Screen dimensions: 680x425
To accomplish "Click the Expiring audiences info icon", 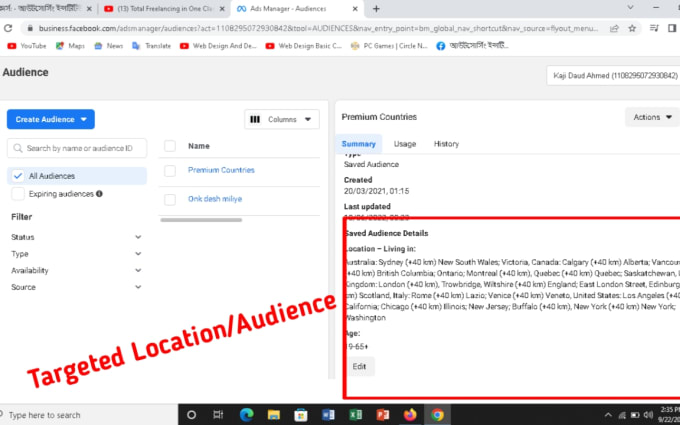I will (x=99, y=194).
